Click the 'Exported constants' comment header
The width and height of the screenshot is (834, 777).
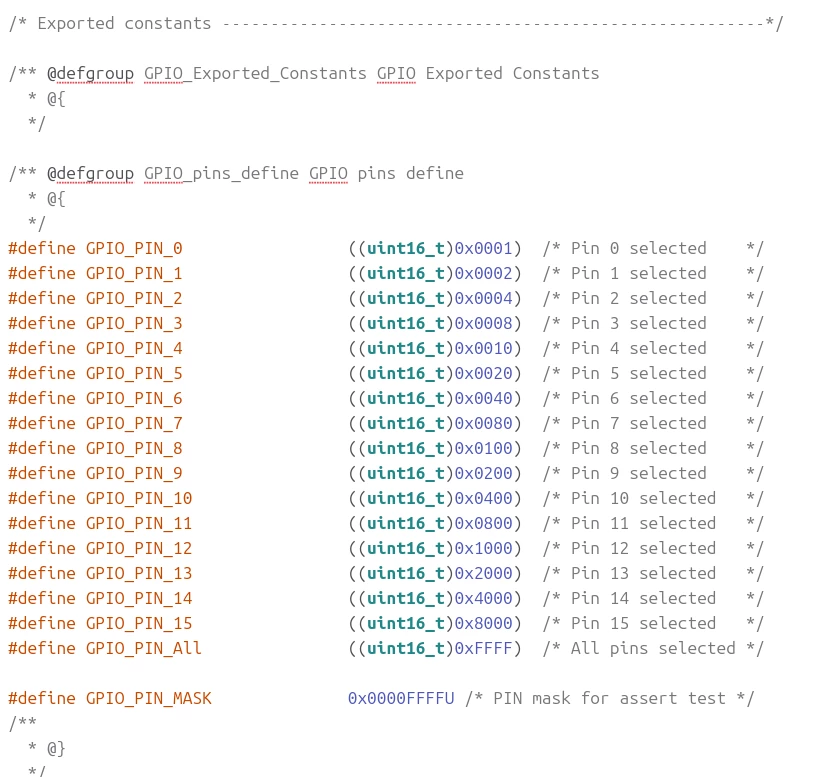point(124,23)
